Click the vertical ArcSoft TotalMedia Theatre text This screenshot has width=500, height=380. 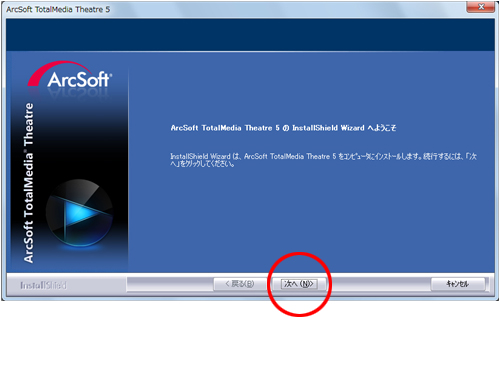(29, 183)
